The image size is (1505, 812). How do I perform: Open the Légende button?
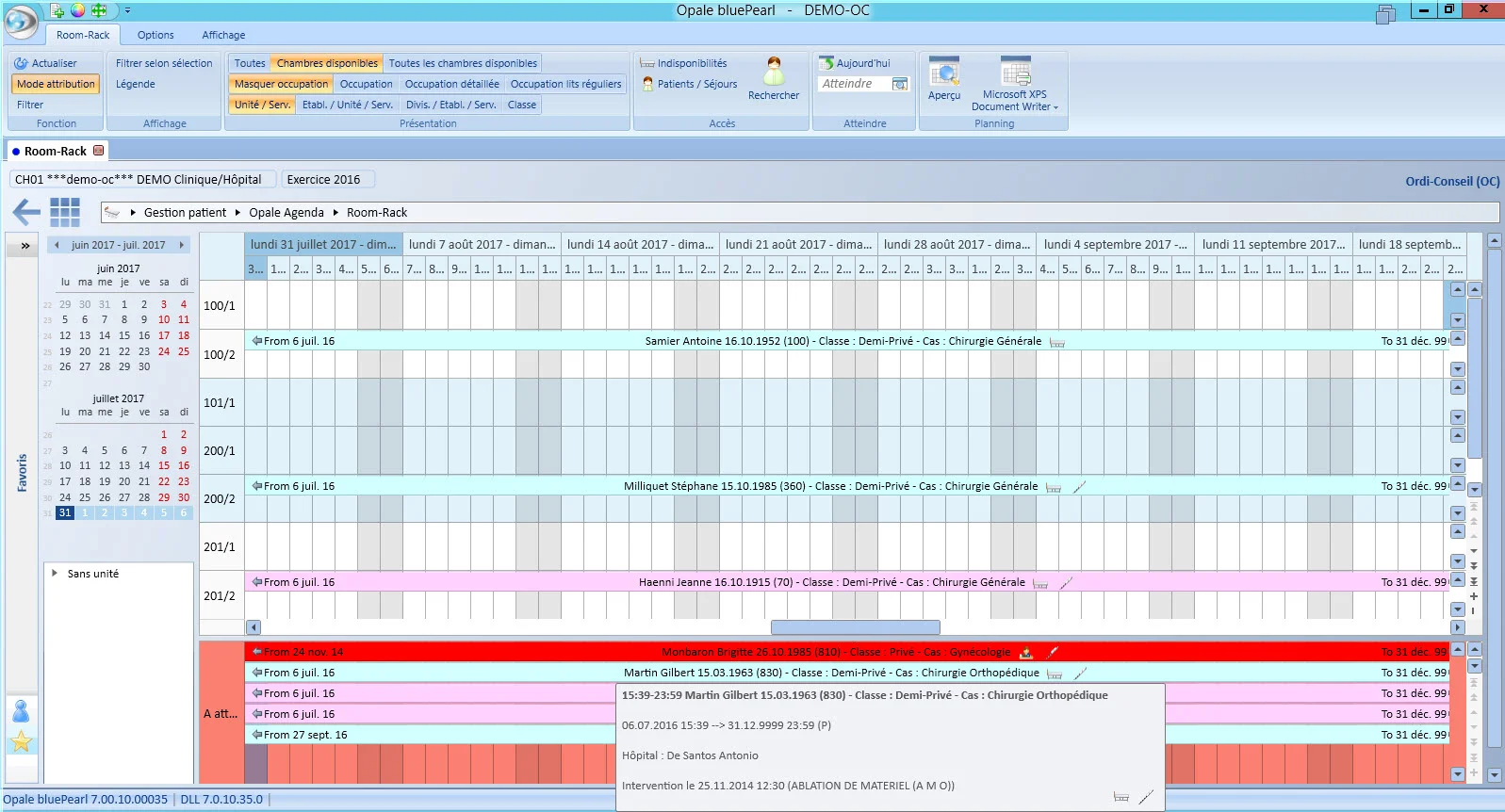click(x=136, y=84)
